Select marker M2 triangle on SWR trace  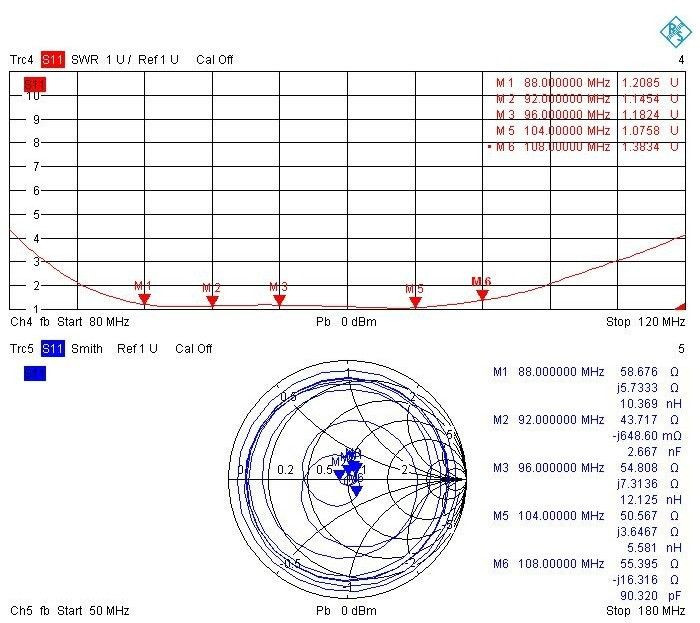point(212,301)
